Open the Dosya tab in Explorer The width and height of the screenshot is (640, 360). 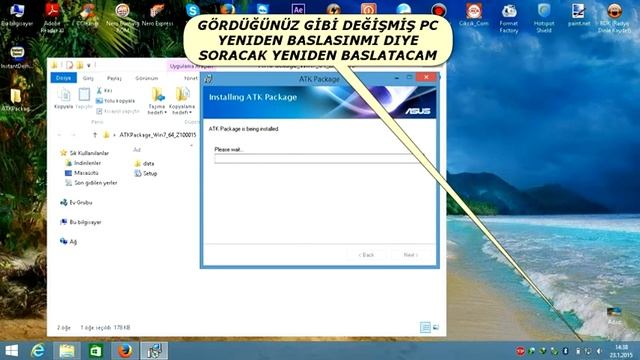click(x=63, y=78)
